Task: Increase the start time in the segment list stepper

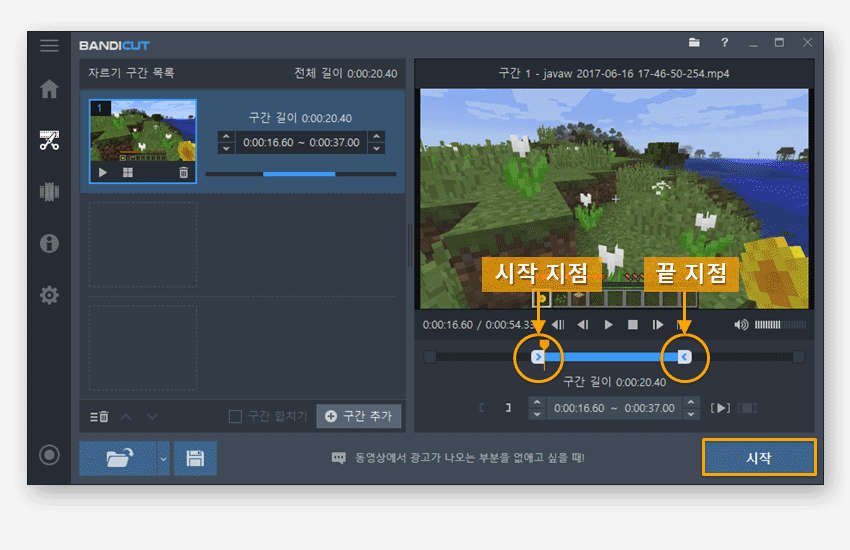Action: pyautogui.click(x=226, y=137)
